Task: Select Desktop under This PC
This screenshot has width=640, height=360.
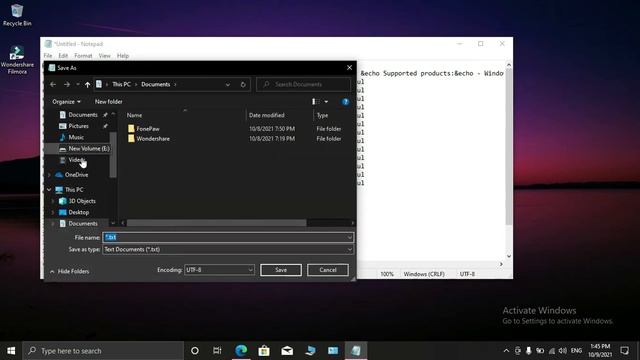Action: 78,213
